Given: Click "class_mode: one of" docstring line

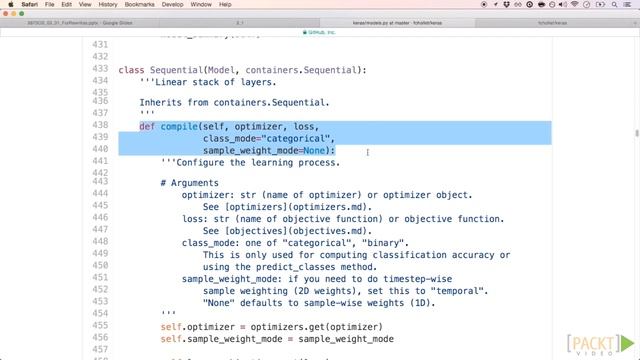Looking at the screenshot, I should point(295,243).
